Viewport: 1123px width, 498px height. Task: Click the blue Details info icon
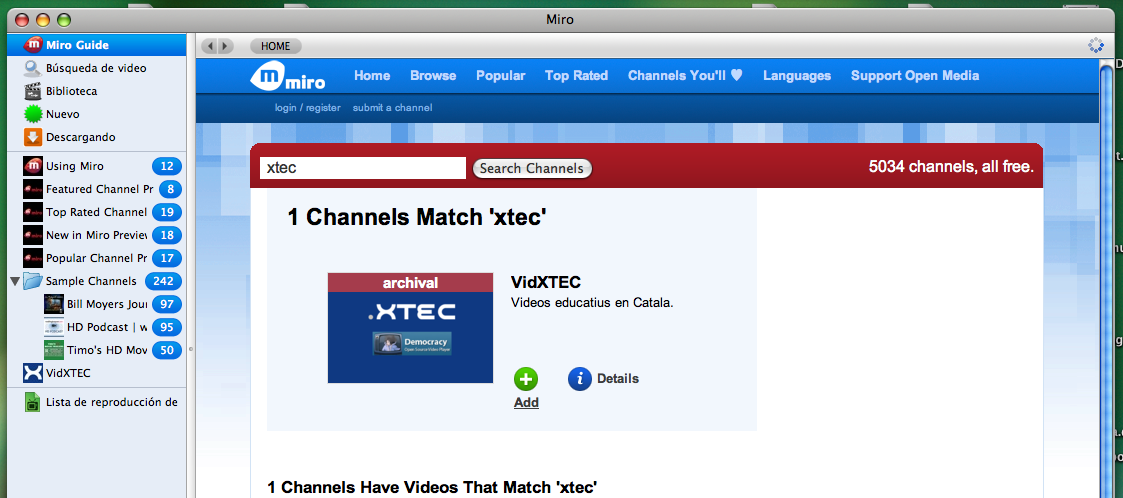579,378
